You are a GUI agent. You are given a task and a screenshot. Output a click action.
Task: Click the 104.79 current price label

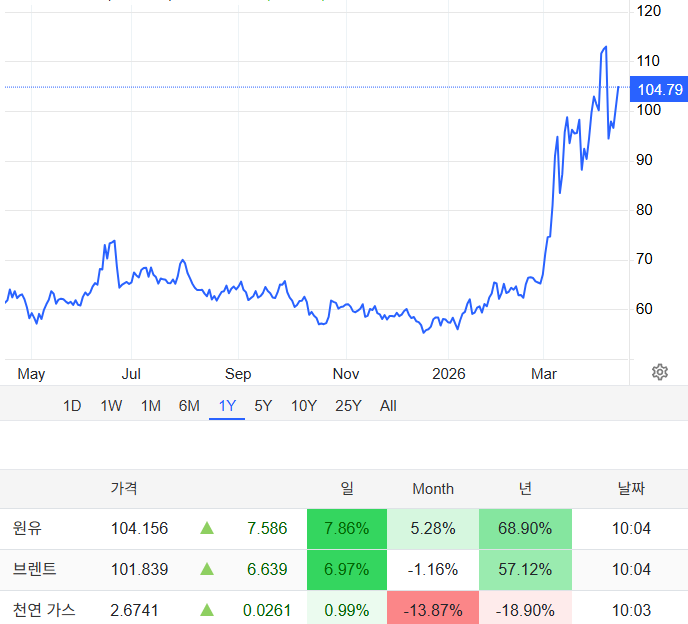[659, 90]
